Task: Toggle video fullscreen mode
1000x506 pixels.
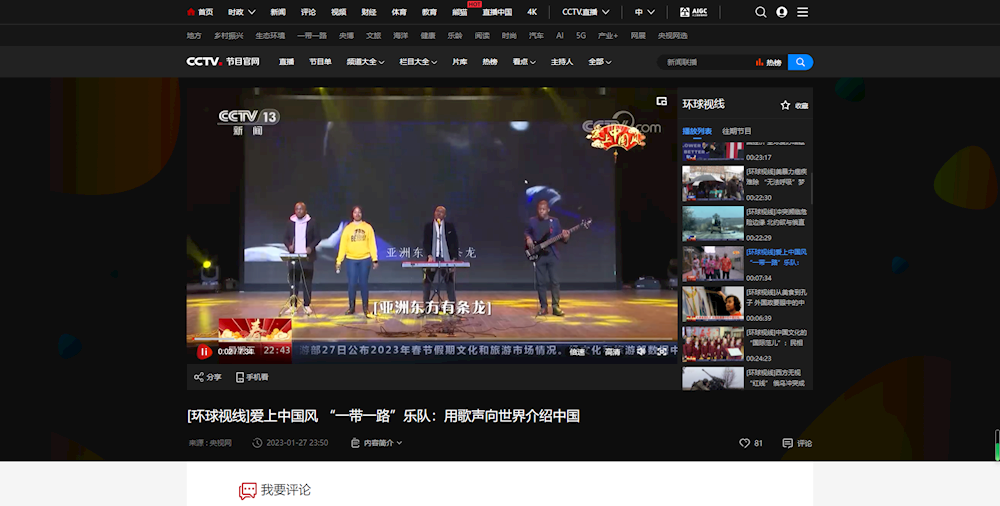Action: [662, 351]
